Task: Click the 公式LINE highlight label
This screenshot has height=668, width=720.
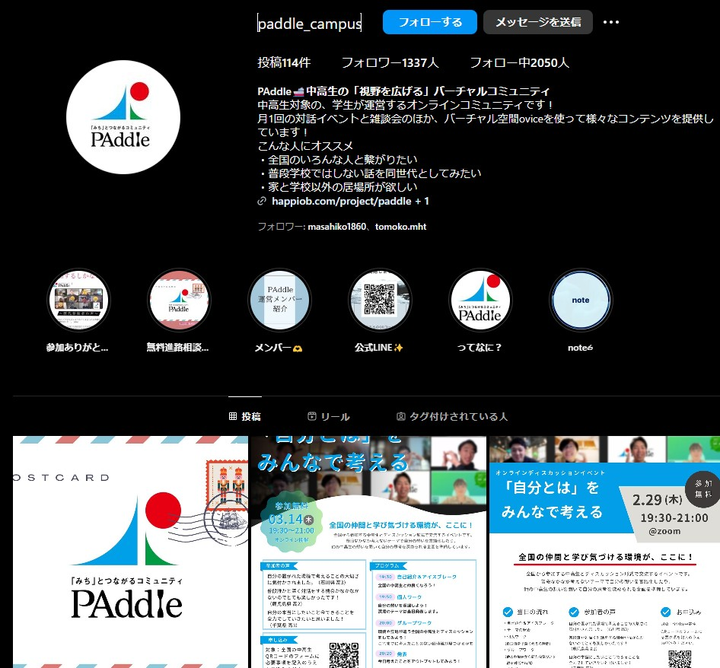Action: point(379,348)
